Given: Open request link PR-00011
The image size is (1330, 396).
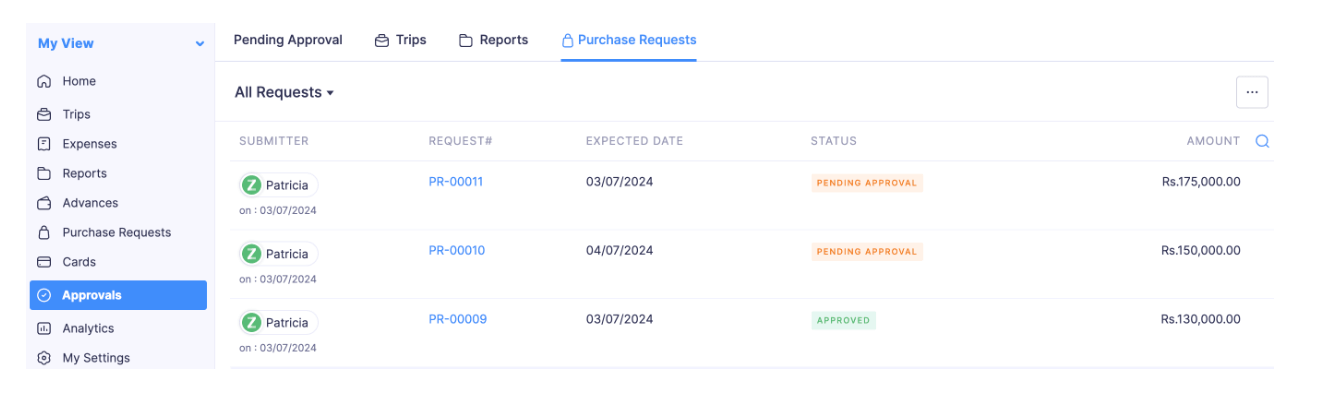Looking at the screenshot, I should point(456,182).
